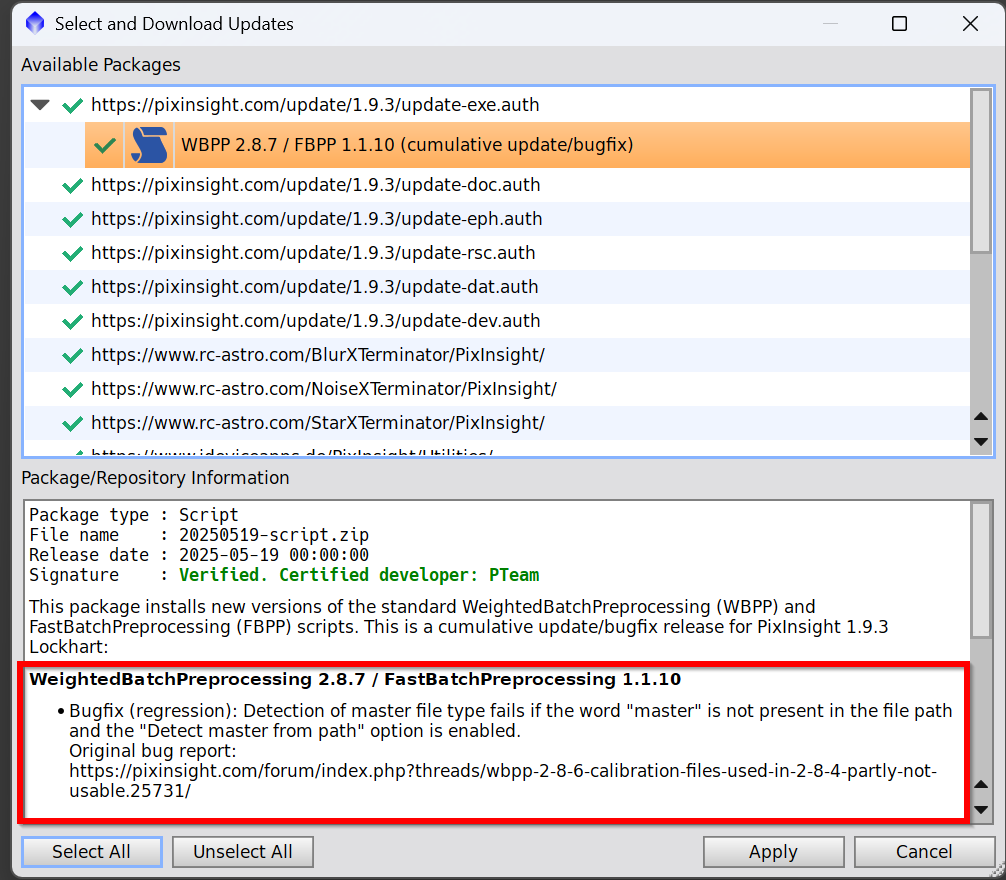The height and width of the screenshot is (880, 1006).
Task: Toggle checkmark for update-exe.auth repository
Action: [72, 105]
